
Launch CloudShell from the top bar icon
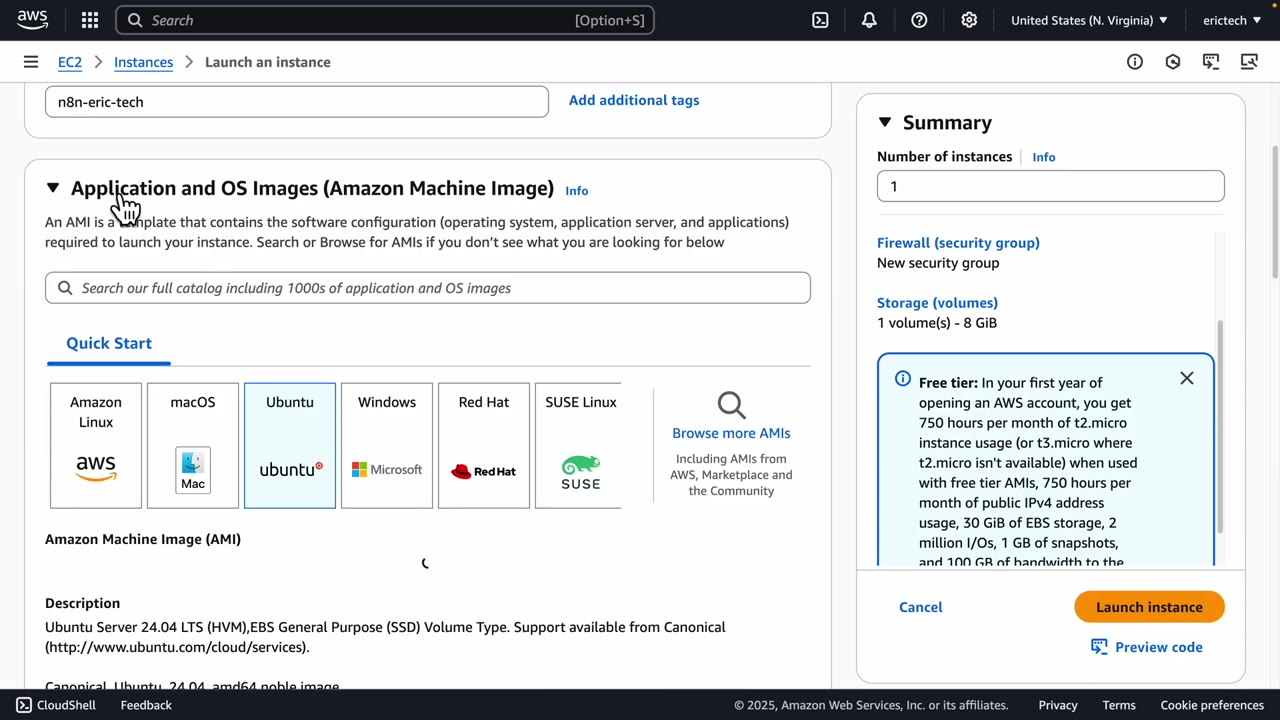point(820,20)
